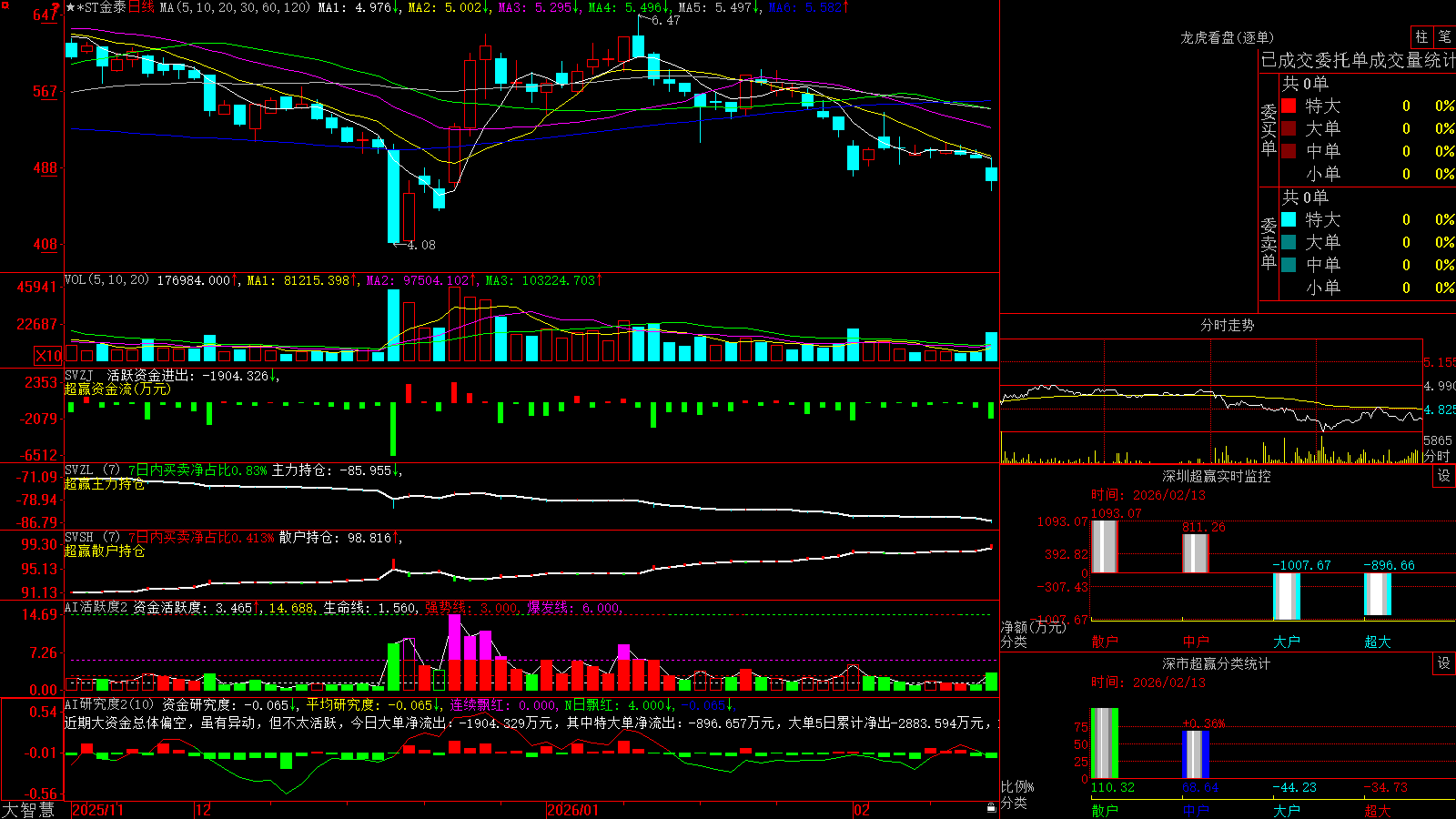Select the 02 month marker on timeline

pyautogui.click(x=862, y=810)
